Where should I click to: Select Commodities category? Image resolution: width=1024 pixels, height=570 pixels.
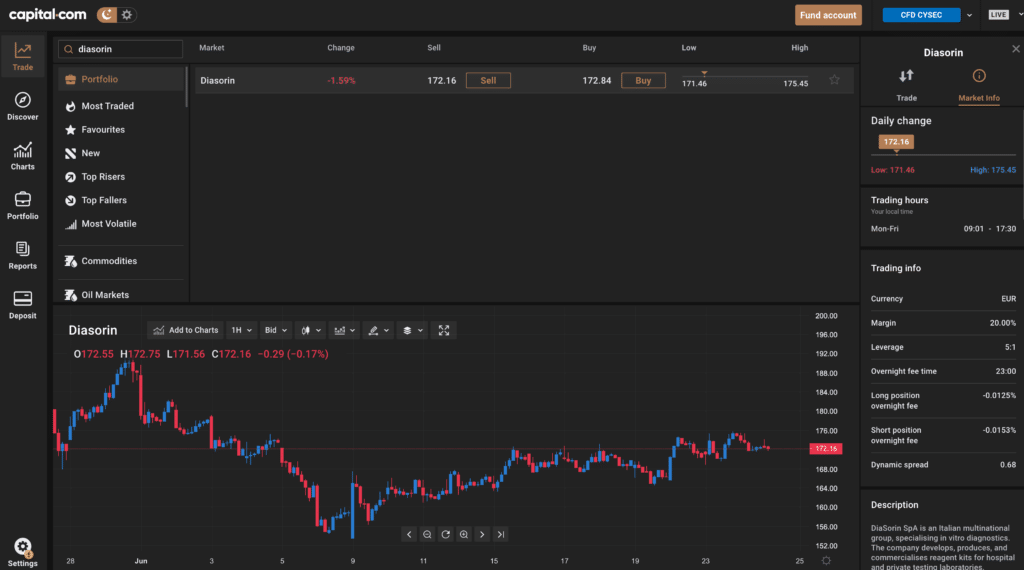(x=108, y=261)
